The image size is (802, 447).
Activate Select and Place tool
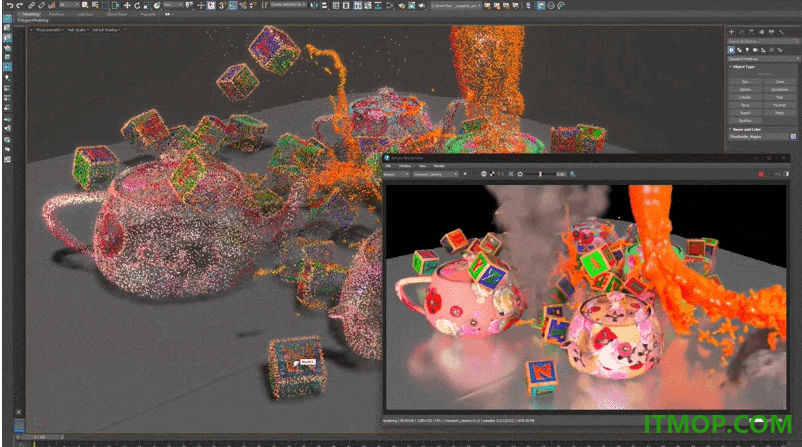(x=157, y=5)
